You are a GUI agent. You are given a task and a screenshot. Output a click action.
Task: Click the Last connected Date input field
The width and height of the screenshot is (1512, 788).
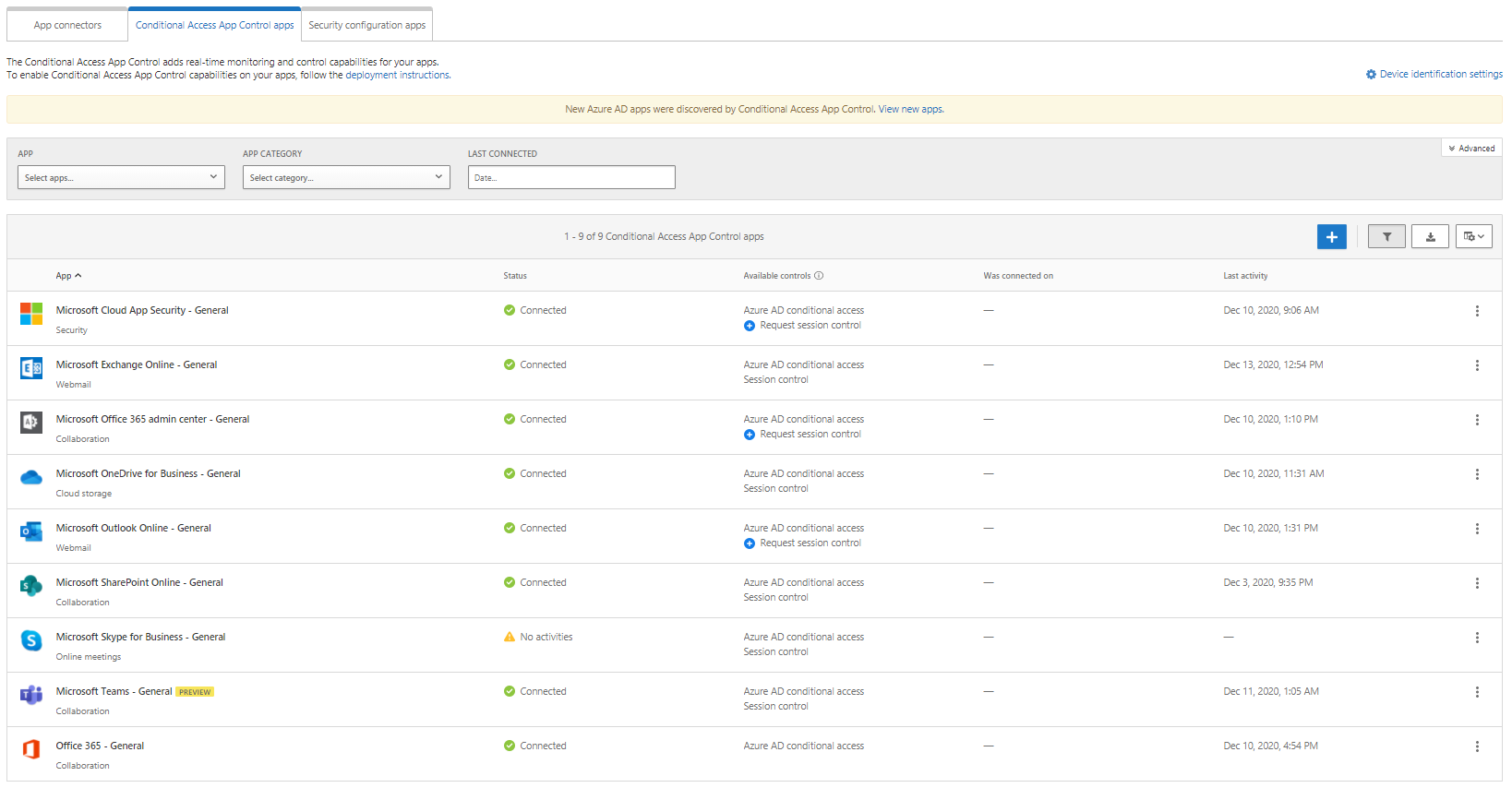571,177
